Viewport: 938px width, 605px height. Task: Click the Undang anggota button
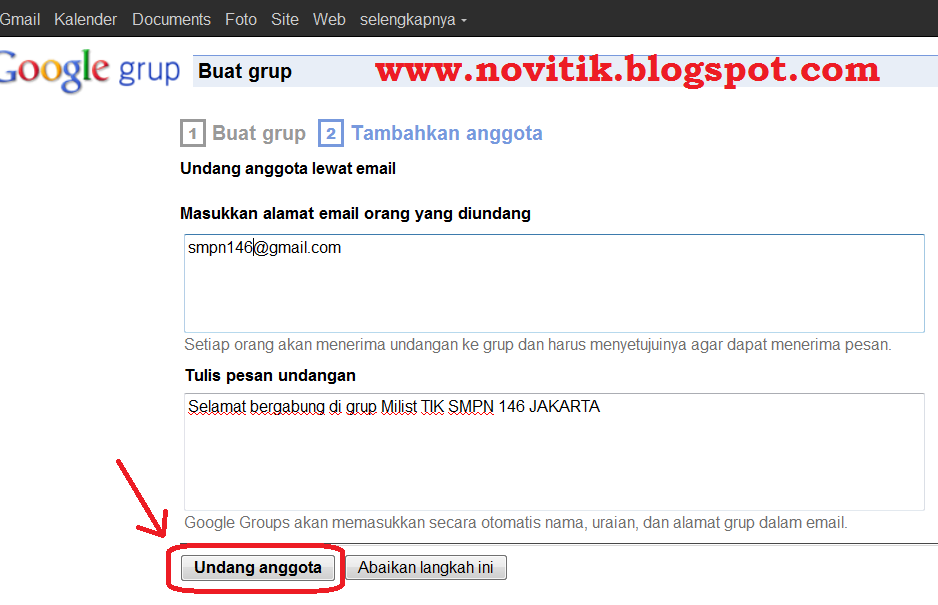coord(258,567)
